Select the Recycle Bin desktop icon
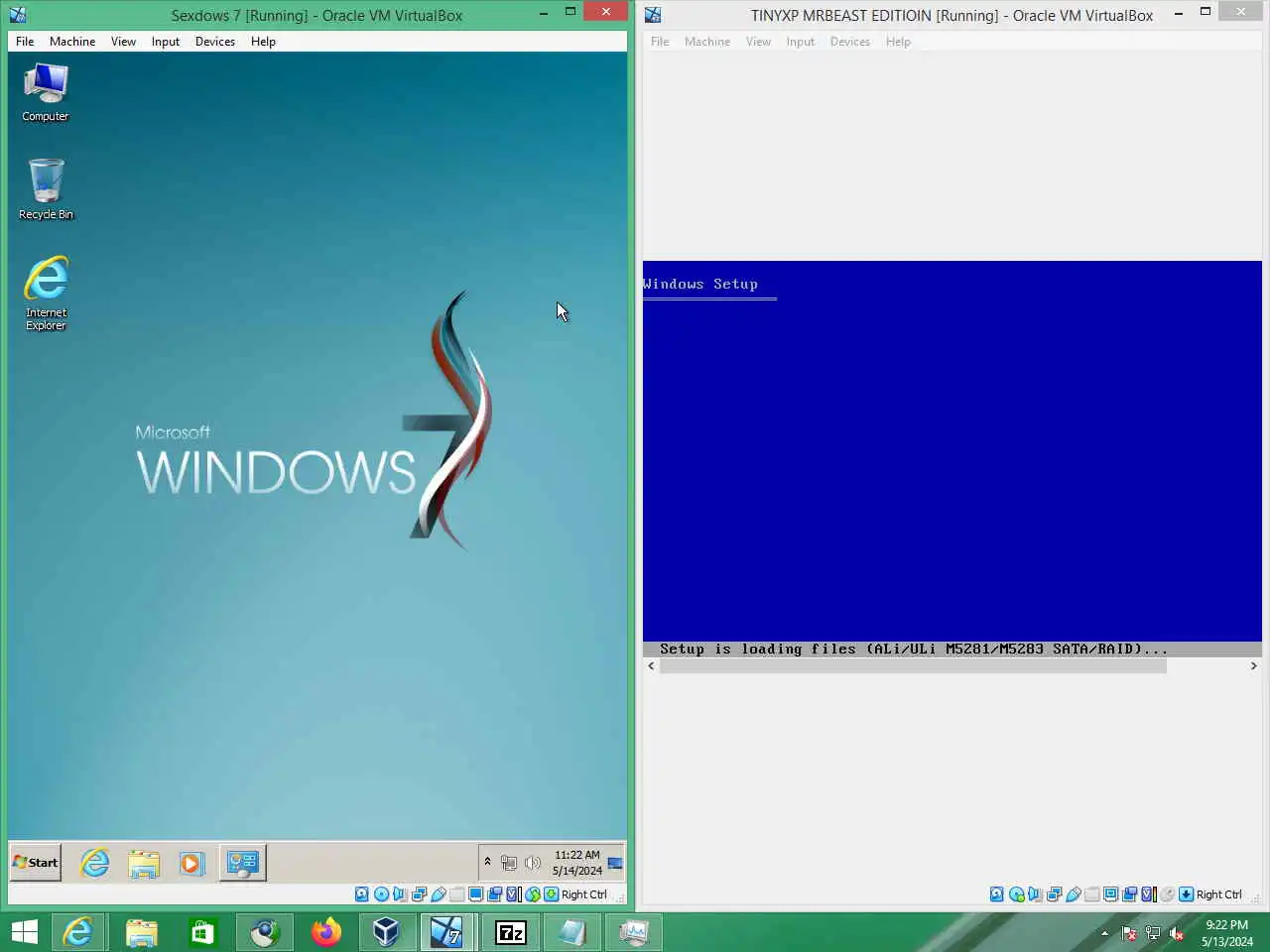This screenshot has width=1270, height=952. coord(46,188)
